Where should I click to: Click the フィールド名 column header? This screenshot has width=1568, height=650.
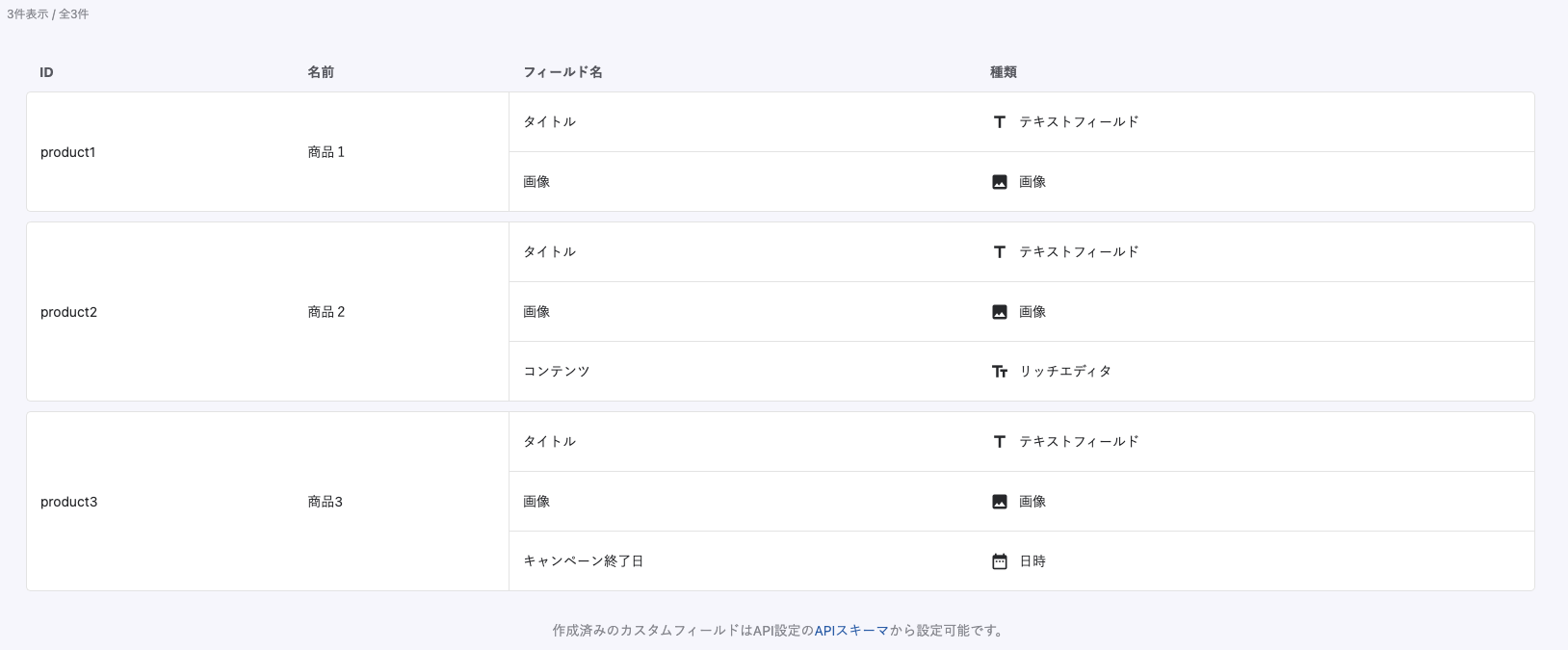point(562,72)
